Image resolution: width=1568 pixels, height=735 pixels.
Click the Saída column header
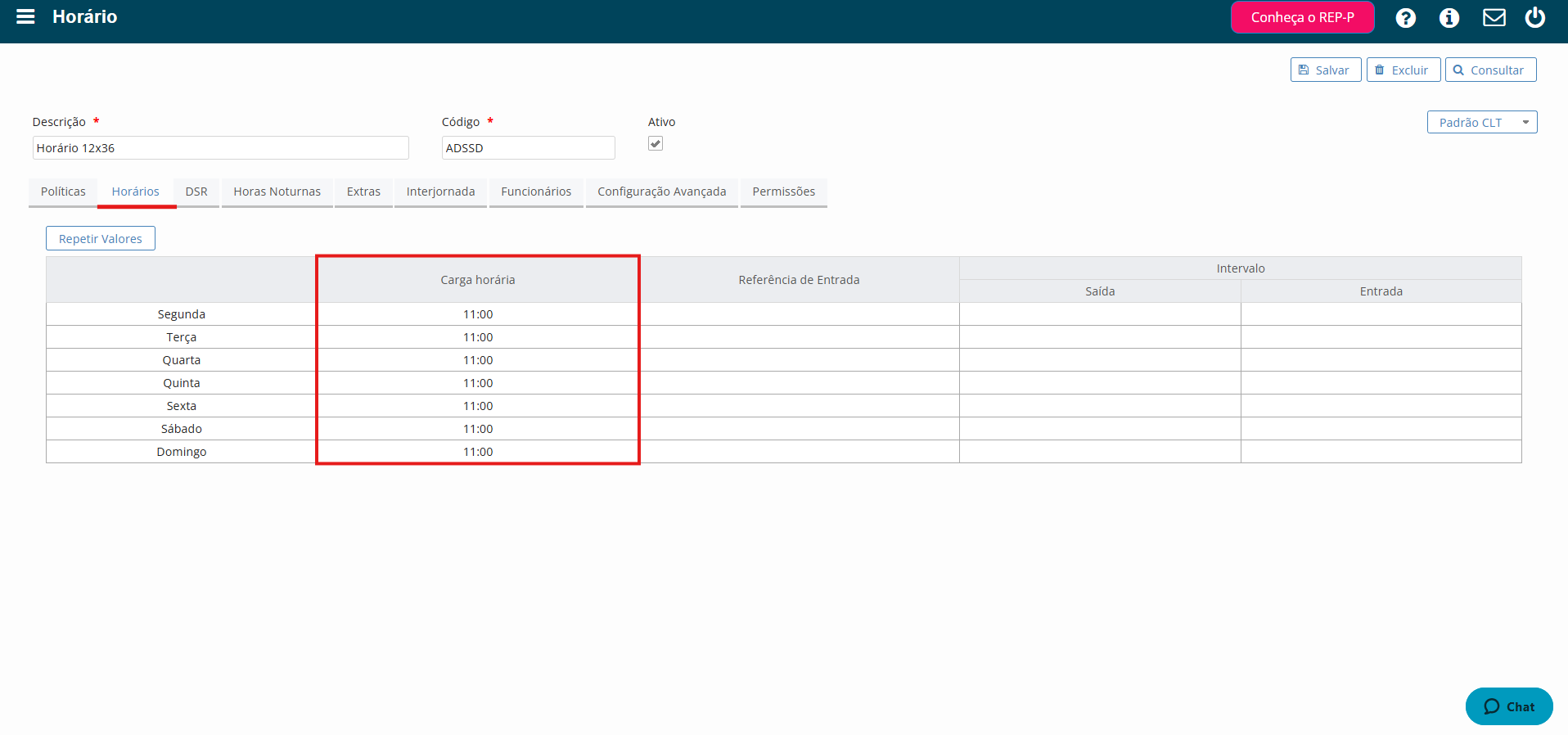click(1100, 291)
